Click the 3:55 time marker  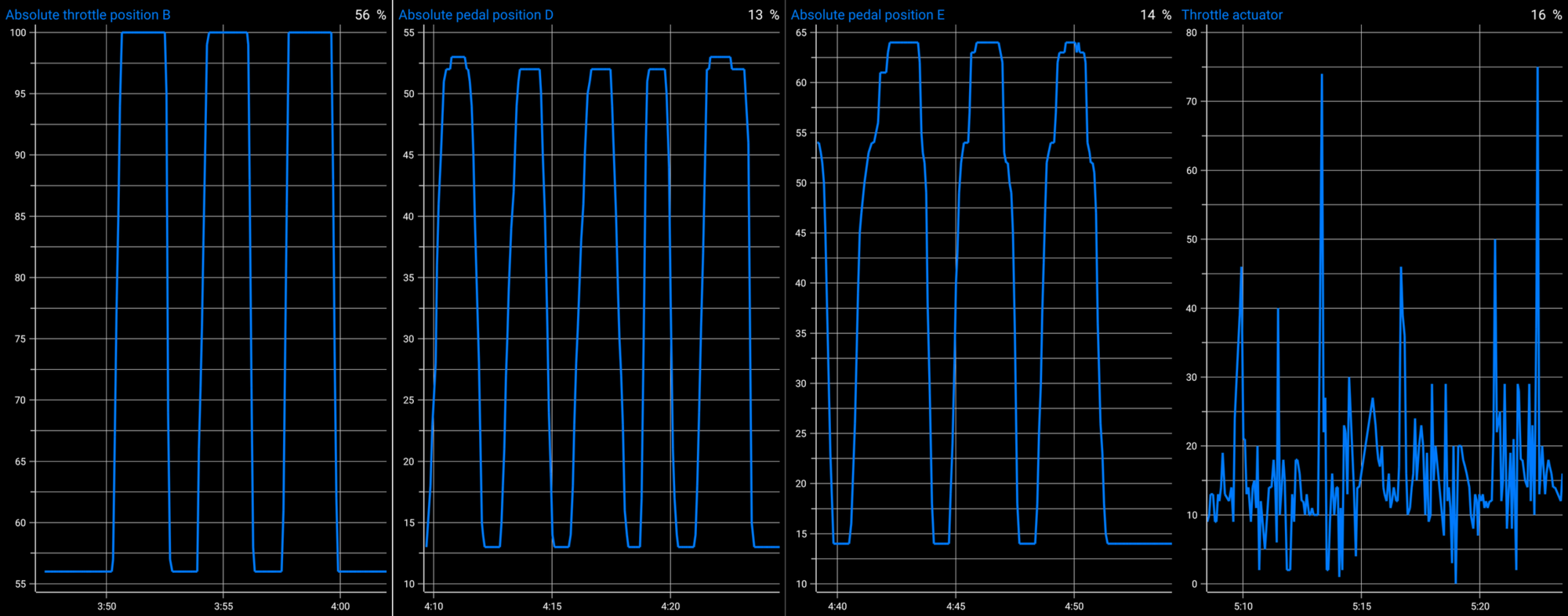tap(223, 606)
